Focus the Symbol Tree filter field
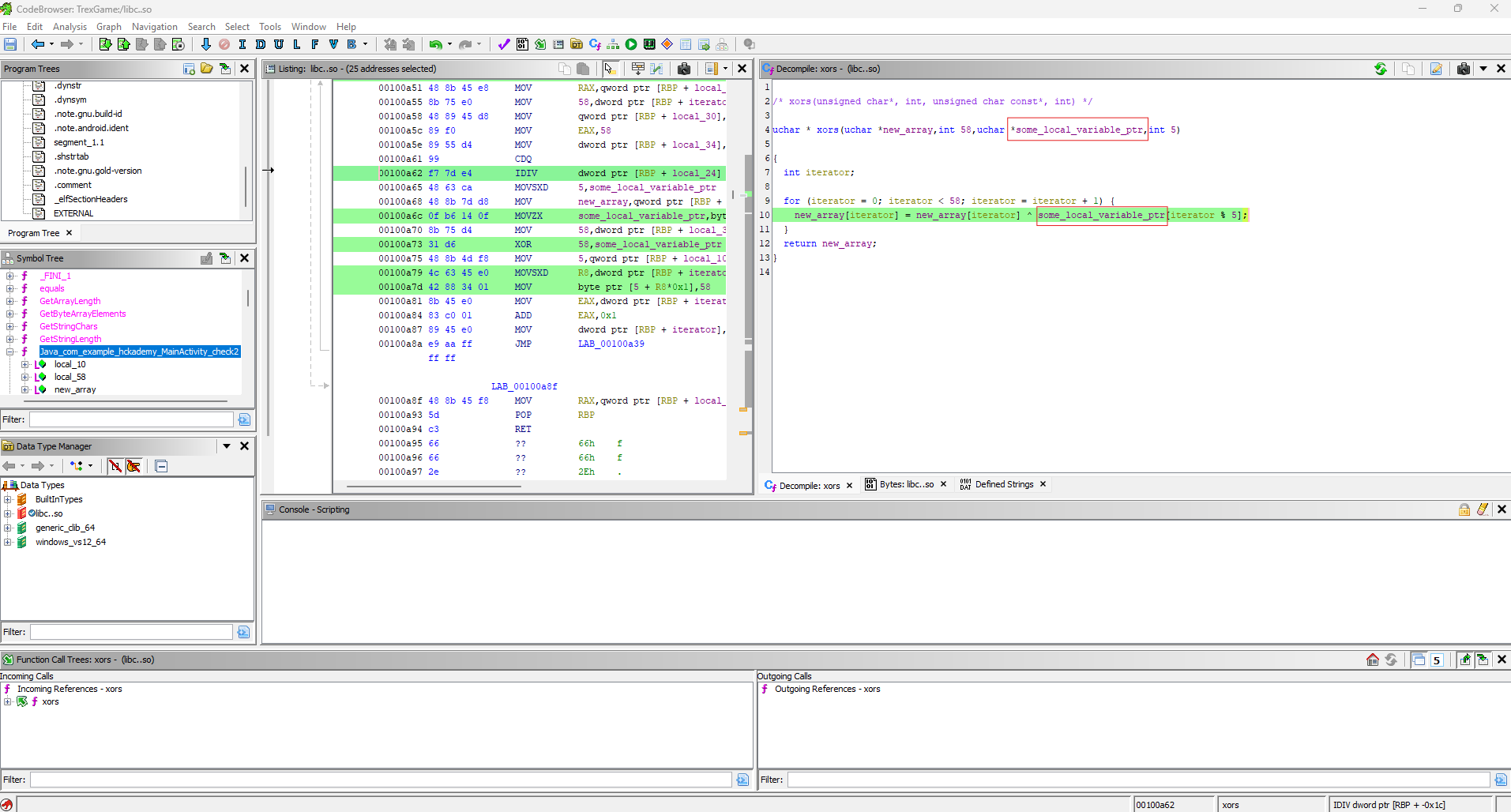Viewport: 1511px width, 812px height. pos(131,419)
